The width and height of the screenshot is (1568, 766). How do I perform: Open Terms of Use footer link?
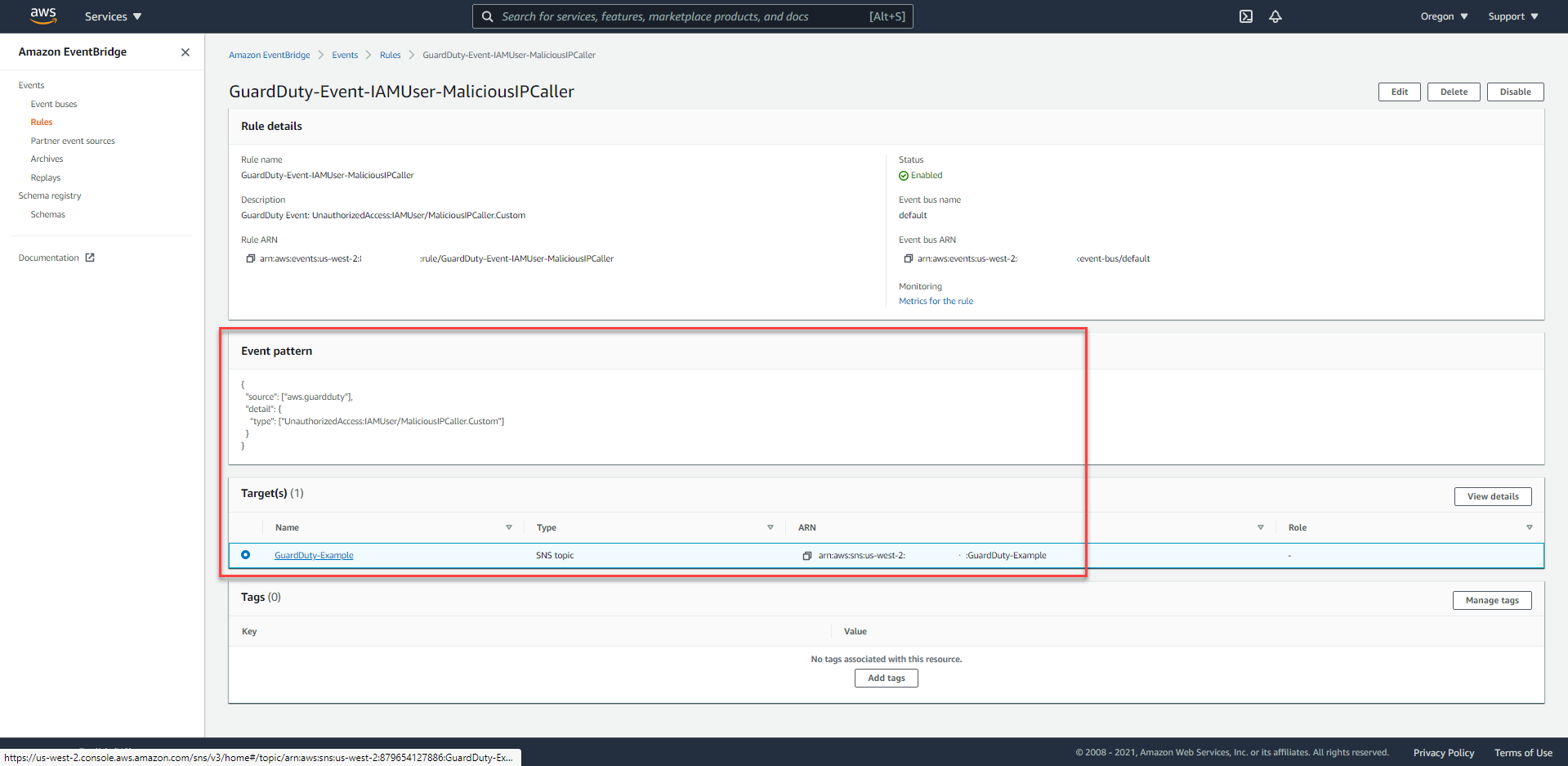1523,753
